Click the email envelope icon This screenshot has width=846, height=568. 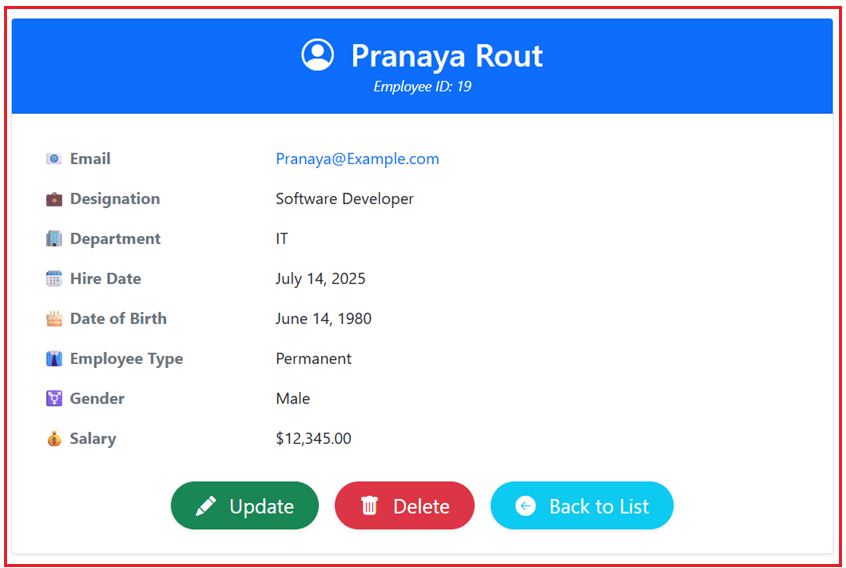tap(54, 159)
